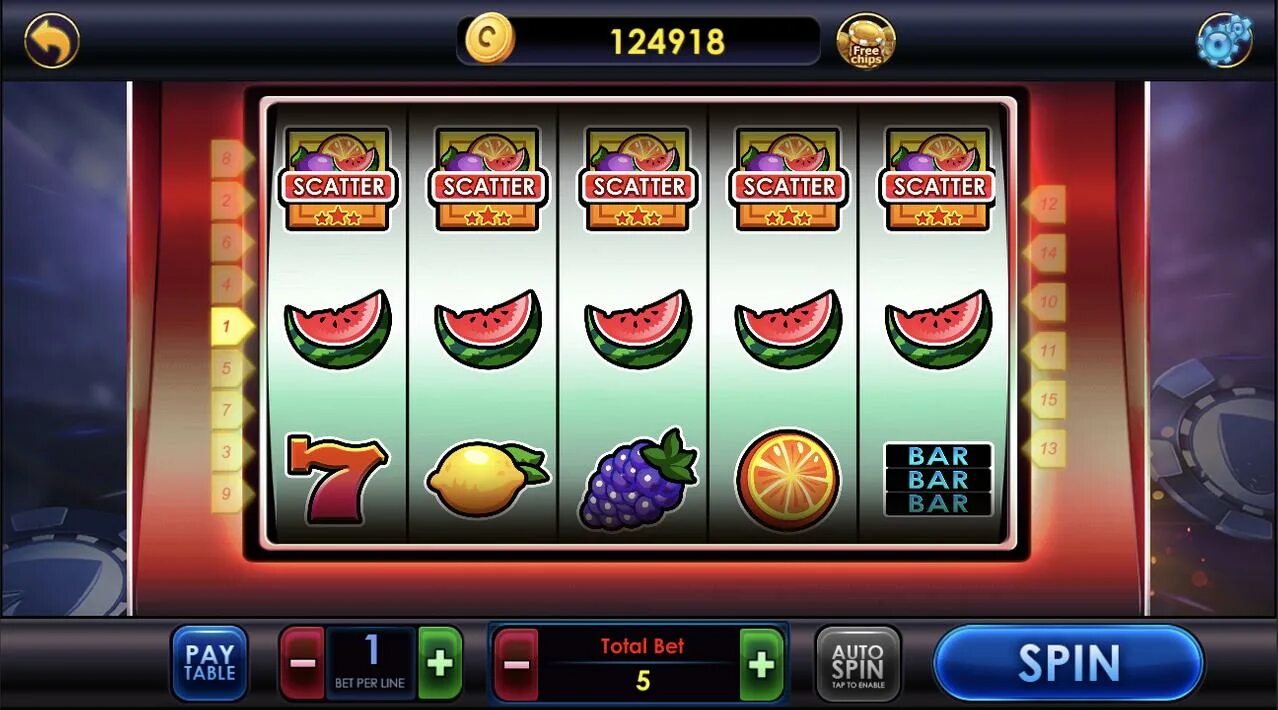Raise Total Bet using the green plus

coord(762,664)
